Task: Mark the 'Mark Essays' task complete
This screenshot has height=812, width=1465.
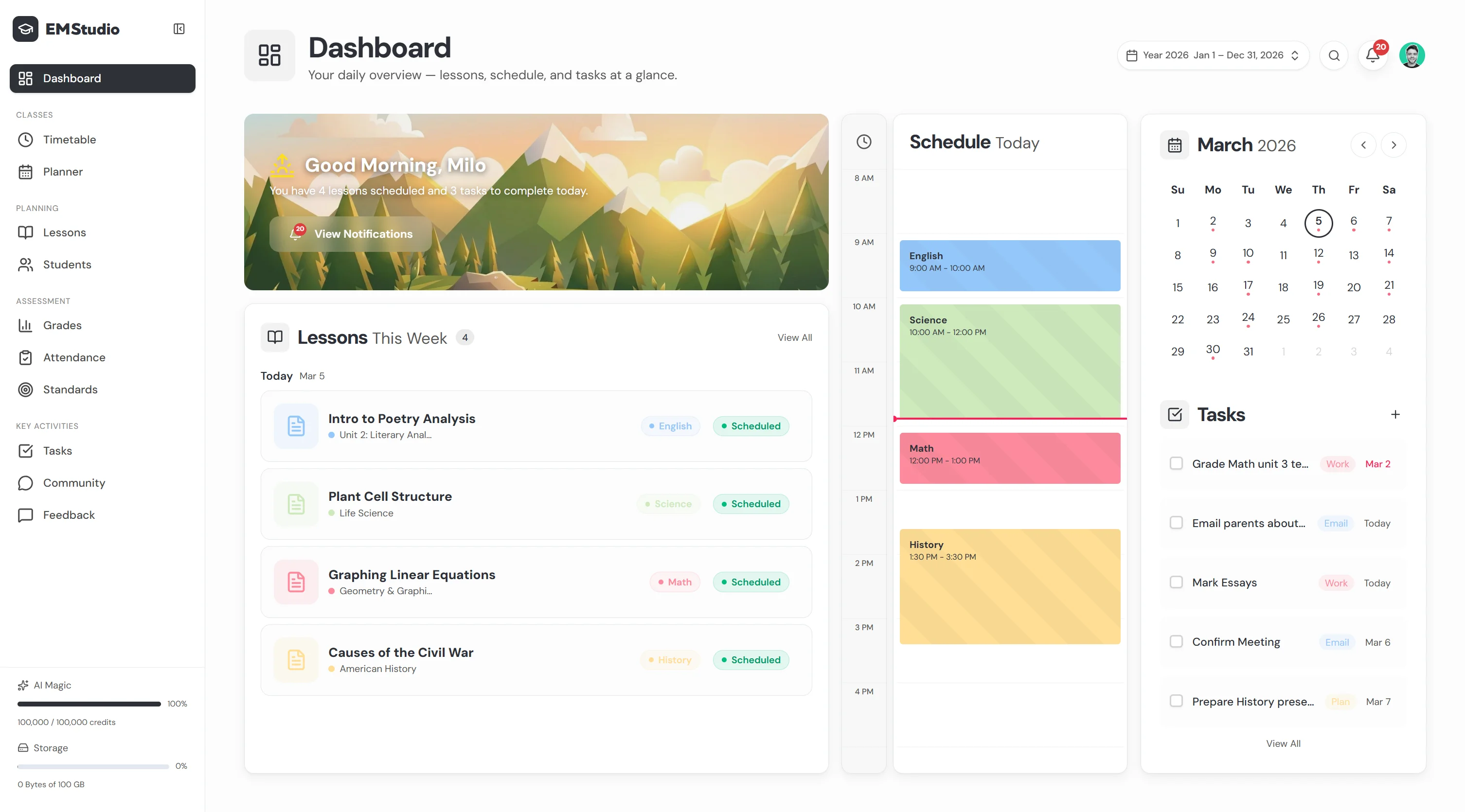Action: pyautogui.click(x=1176, y=582)
